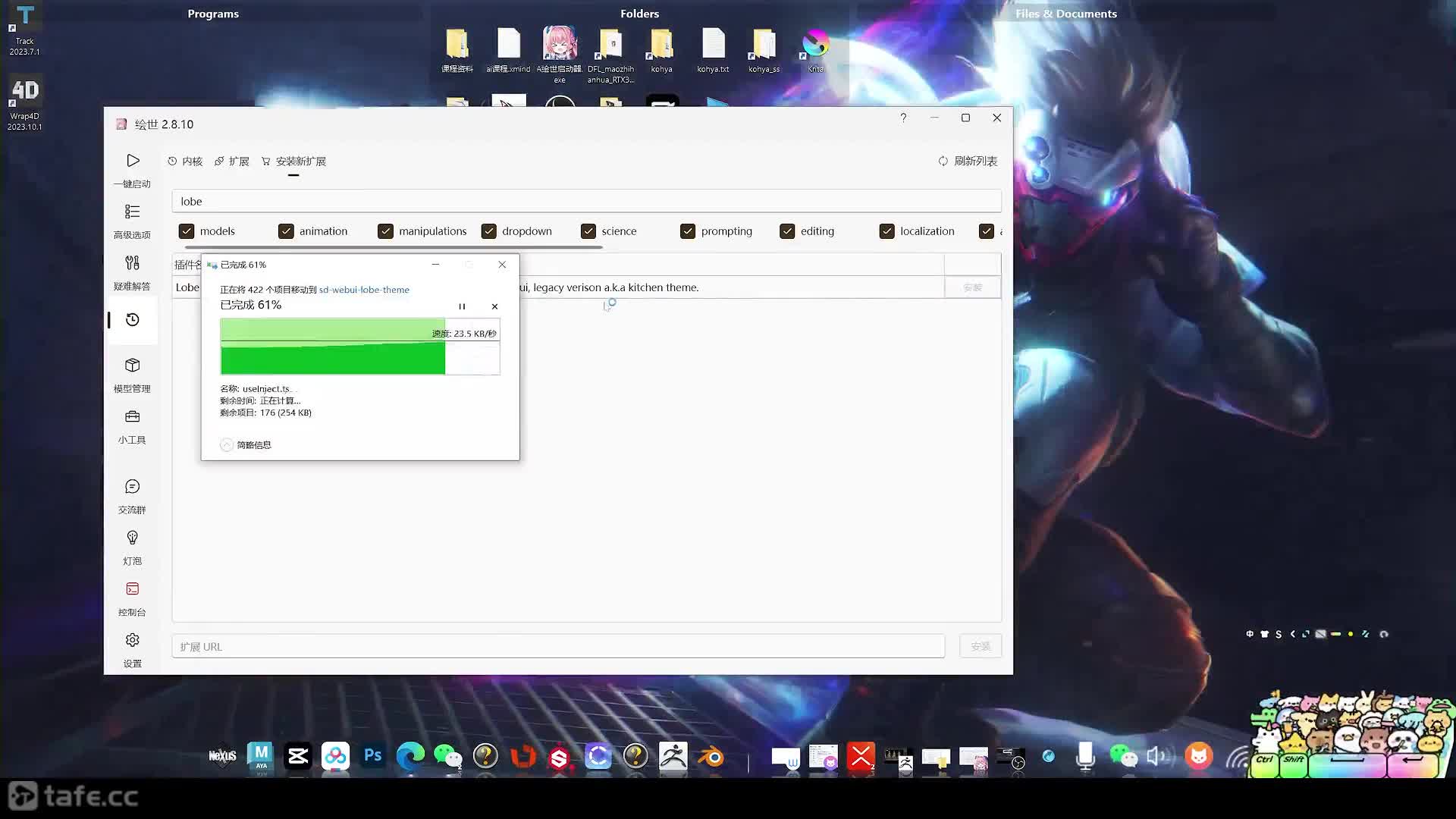
Task: Open 高级选项 advanced options in the sidebar
Action: tap(132, 221)
